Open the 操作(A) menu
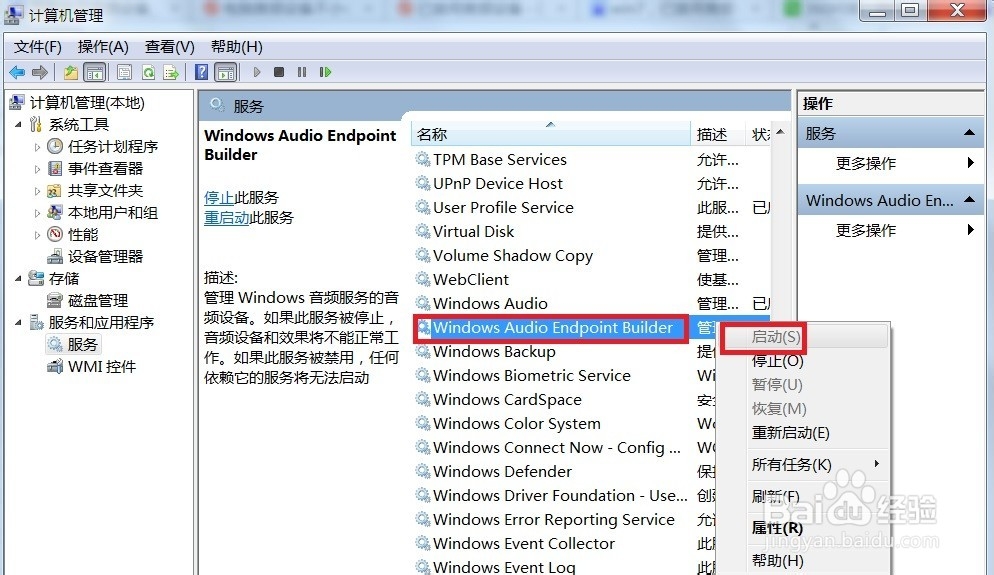Image resolution: width=994 pixels, height=575 pixels. [103, 47]
